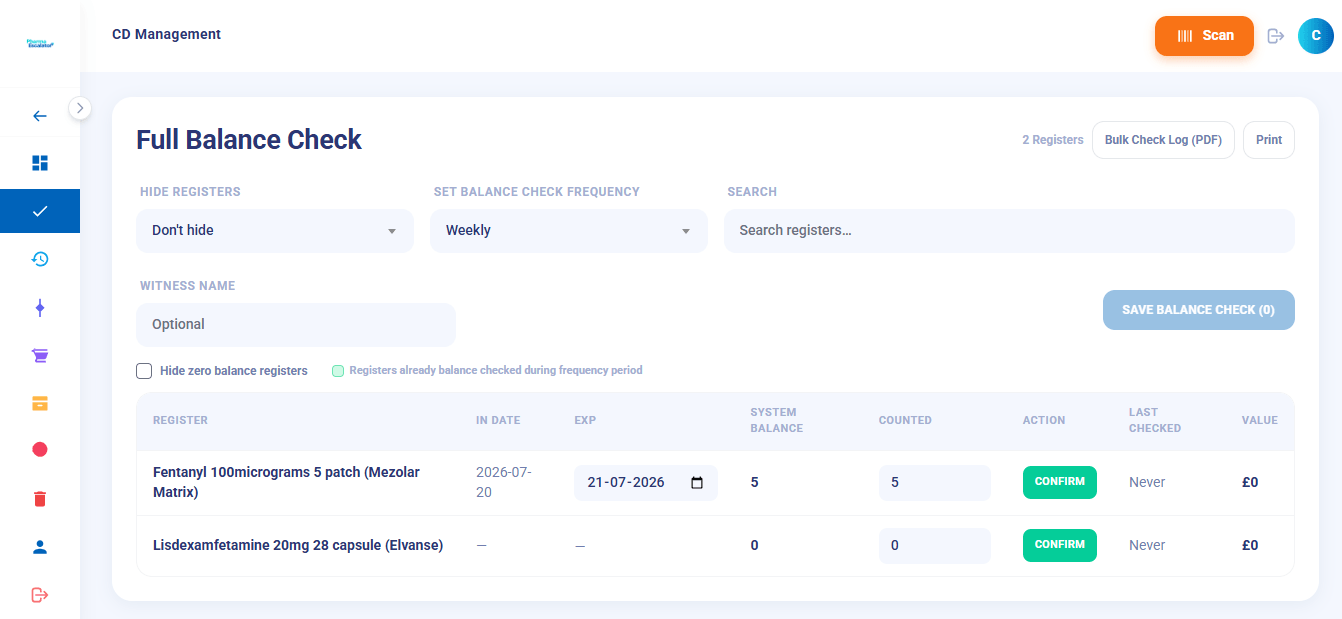Screen dimensions: 1342x619
Task: Open the balance check frequency Weekly dropdown
Action: point(569,231)
